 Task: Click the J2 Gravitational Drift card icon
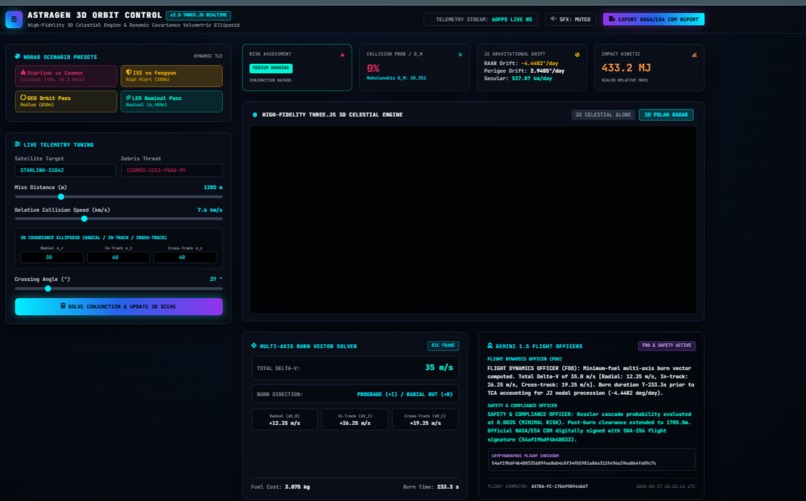pyautogui.click(x=577, y=54)
